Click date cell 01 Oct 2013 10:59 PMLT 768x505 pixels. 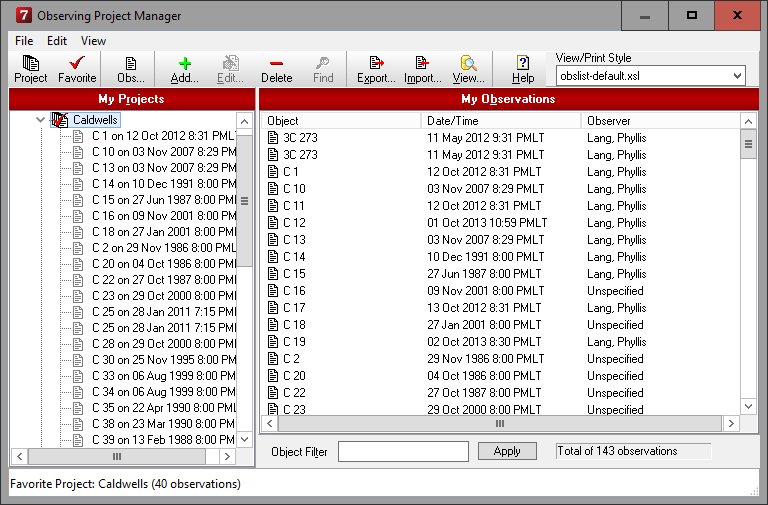coord(487,223)
